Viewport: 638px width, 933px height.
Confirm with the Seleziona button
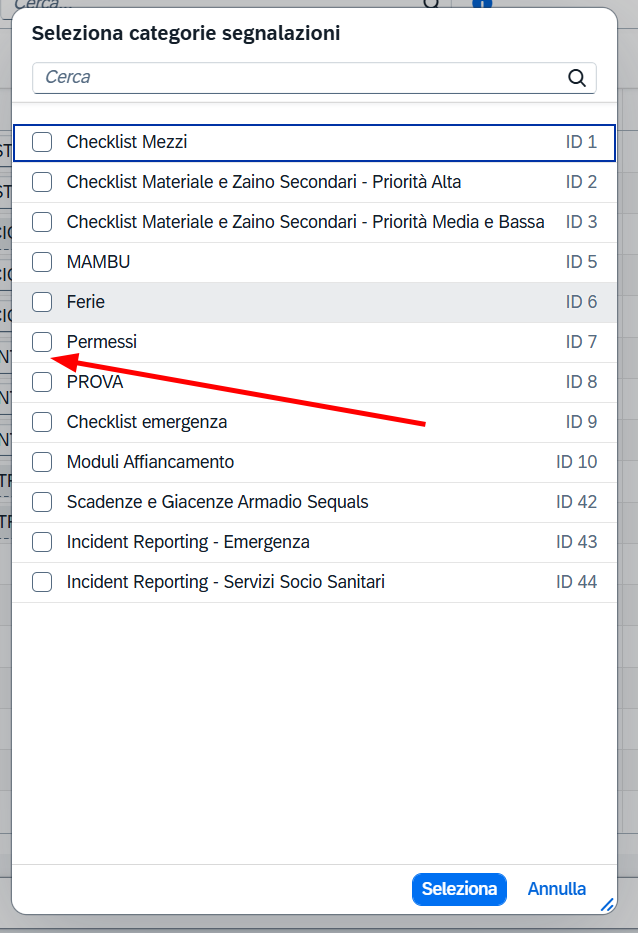459,889
